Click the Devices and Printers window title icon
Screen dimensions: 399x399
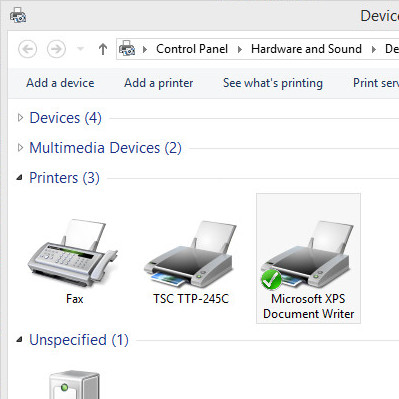click(x=18, y=15)
